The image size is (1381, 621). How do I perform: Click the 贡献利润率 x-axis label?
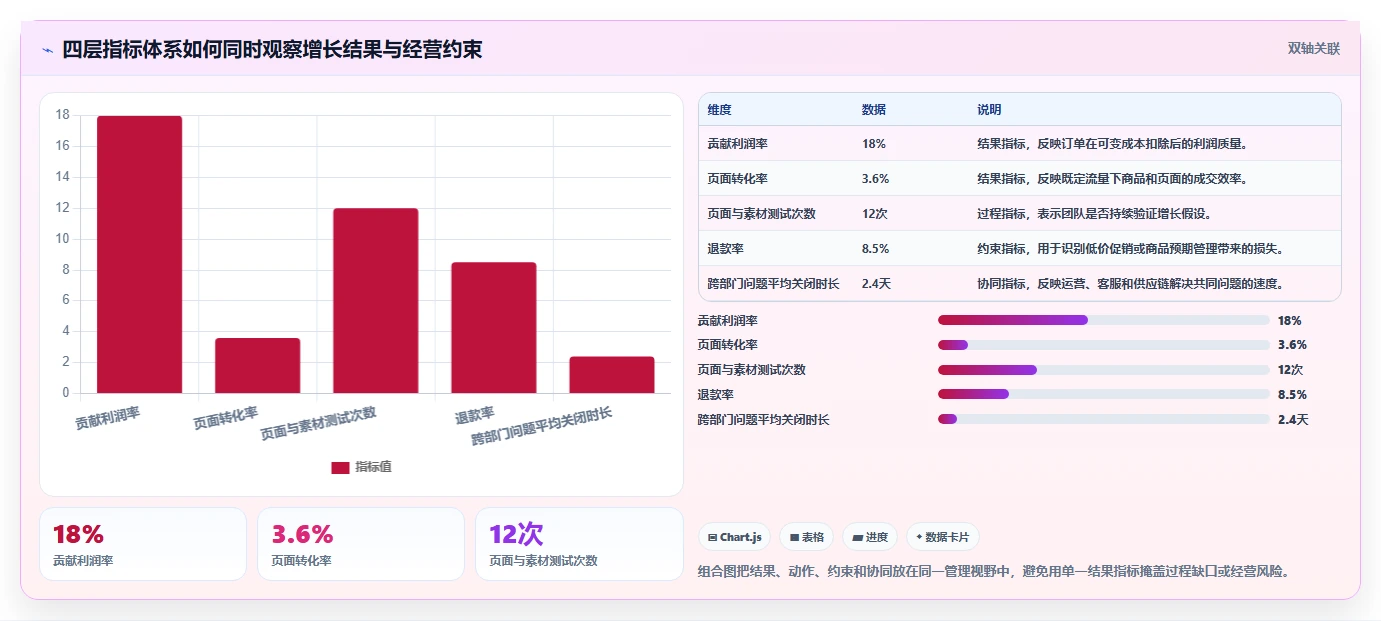108,418
